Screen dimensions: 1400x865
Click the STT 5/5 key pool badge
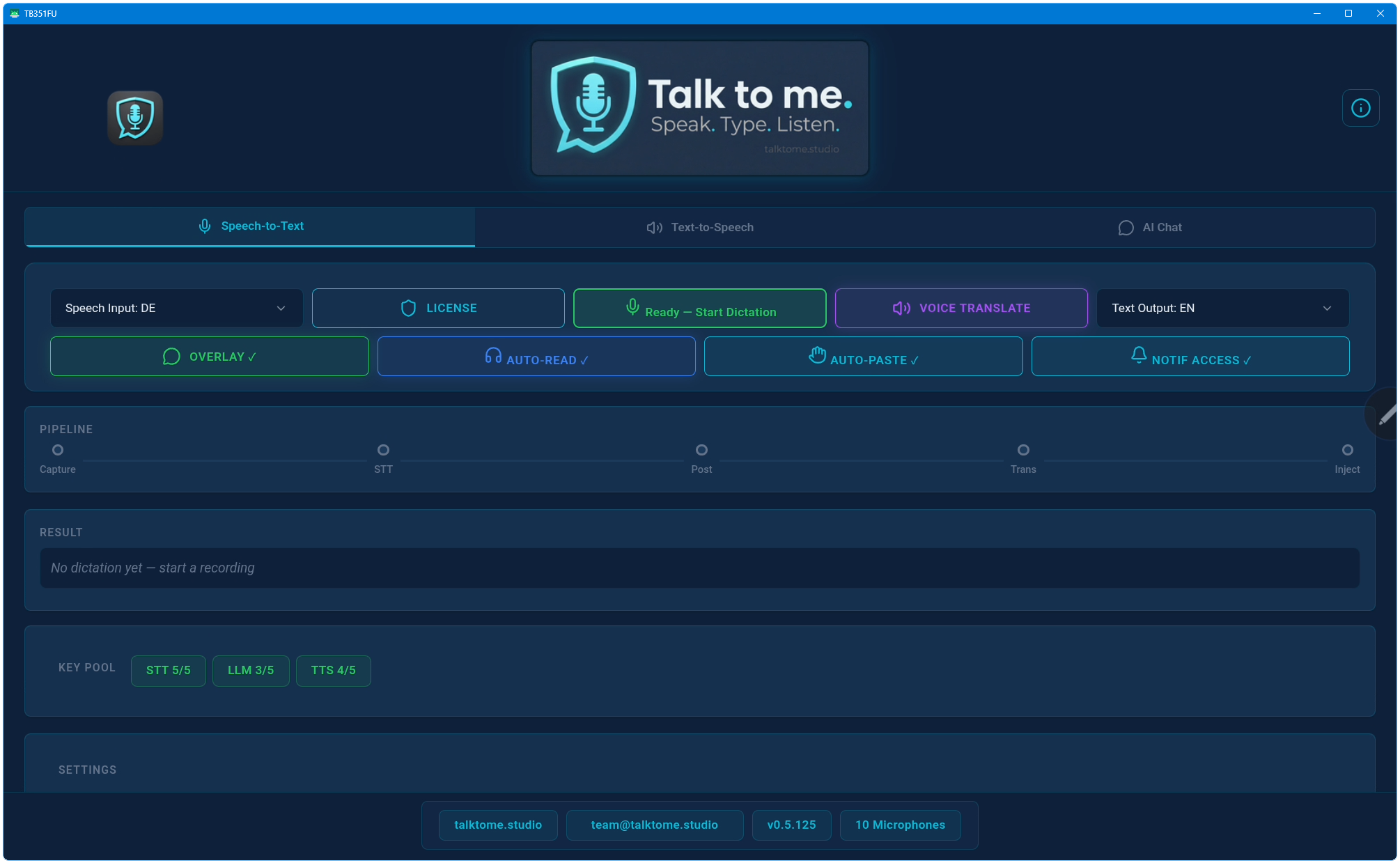click(x=169, y=670)
